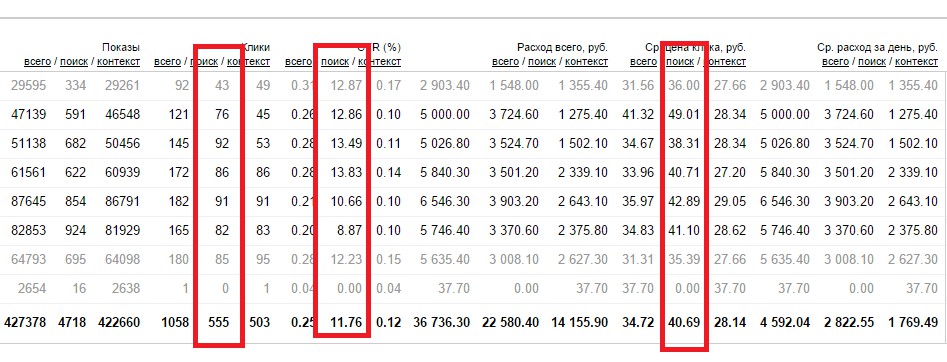Image resolution: width=947 pixels, height=362 pixels.
Task: Select average daily spend 4 592.04
Action: pyautogui.click(x=785, y=323)
